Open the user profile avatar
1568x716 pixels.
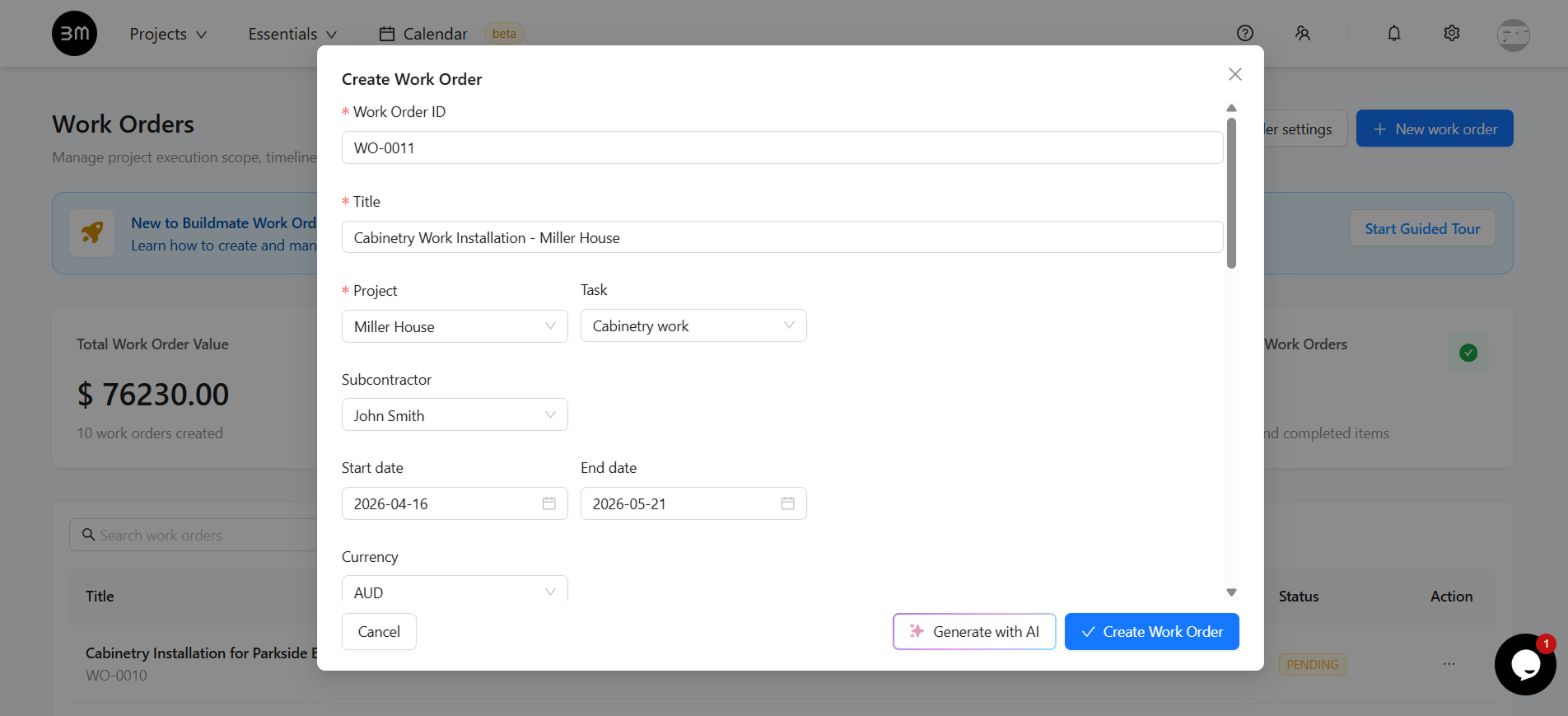pos(1514,35)
